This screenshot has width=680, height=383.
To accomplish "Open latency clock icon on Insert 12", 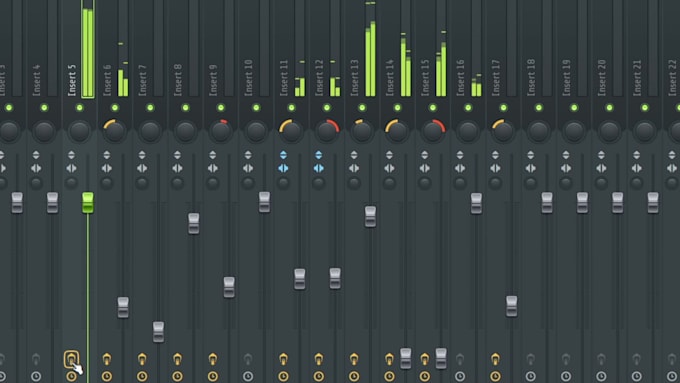I will coord(318,376).
